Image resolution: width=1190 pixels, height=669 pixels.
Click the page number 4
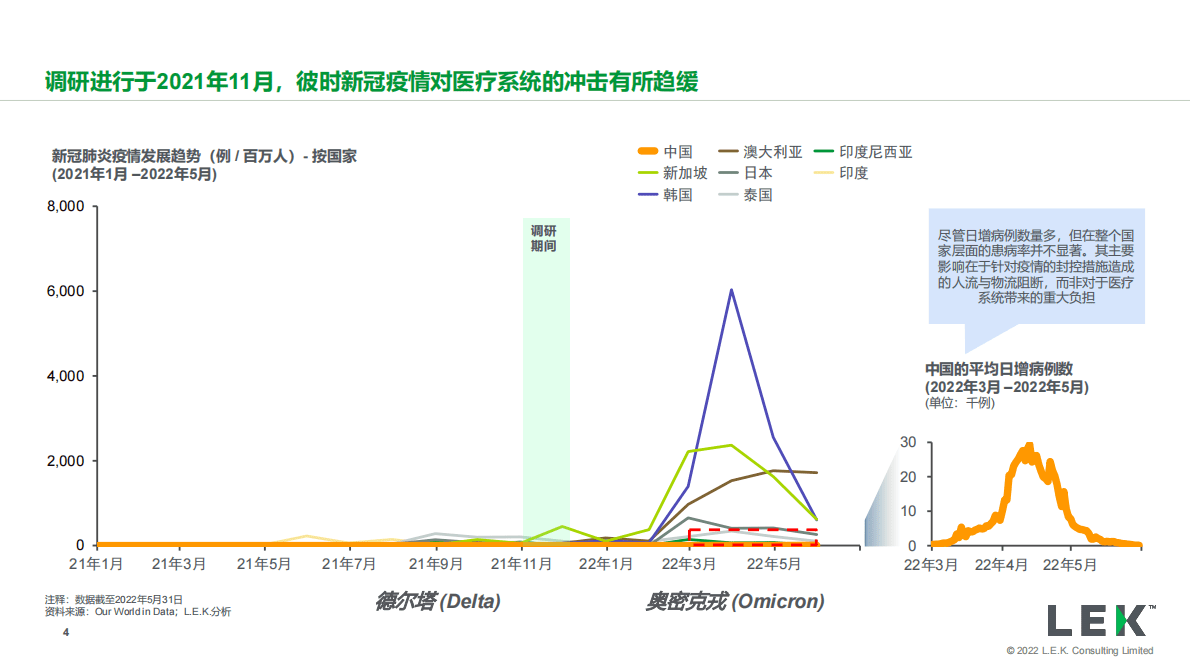[x=64, y=631]
